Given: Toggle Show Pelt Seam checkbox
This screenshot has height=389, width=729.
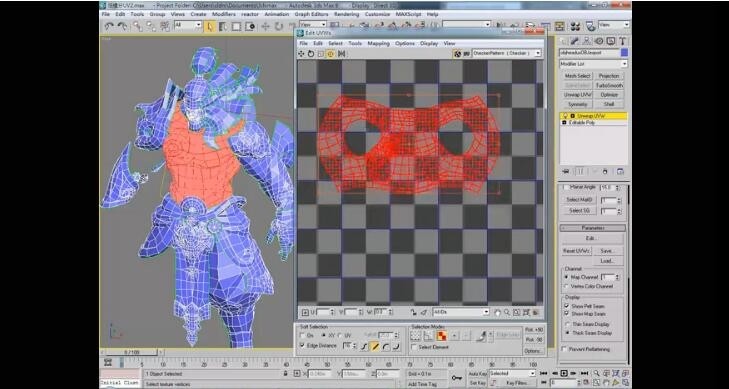Looking at the screenshot, I should [x=566, y=306].
